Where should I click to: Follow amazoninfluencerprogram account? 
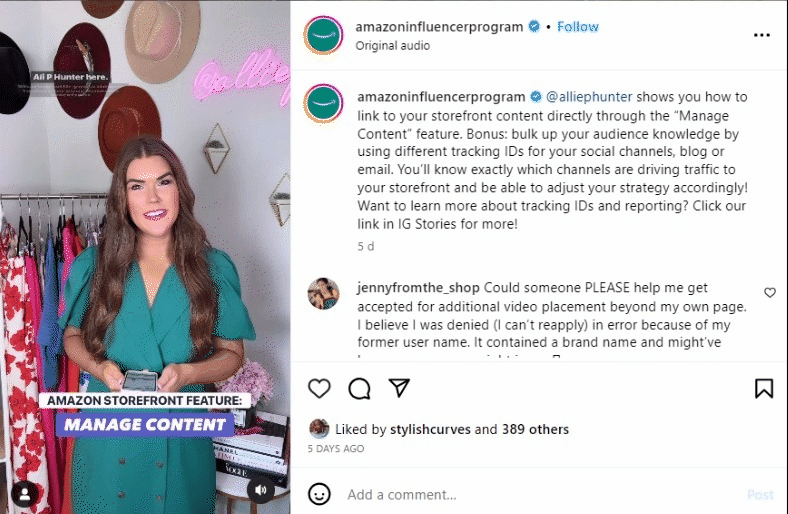pyautogui.click(x=578, y=27)
